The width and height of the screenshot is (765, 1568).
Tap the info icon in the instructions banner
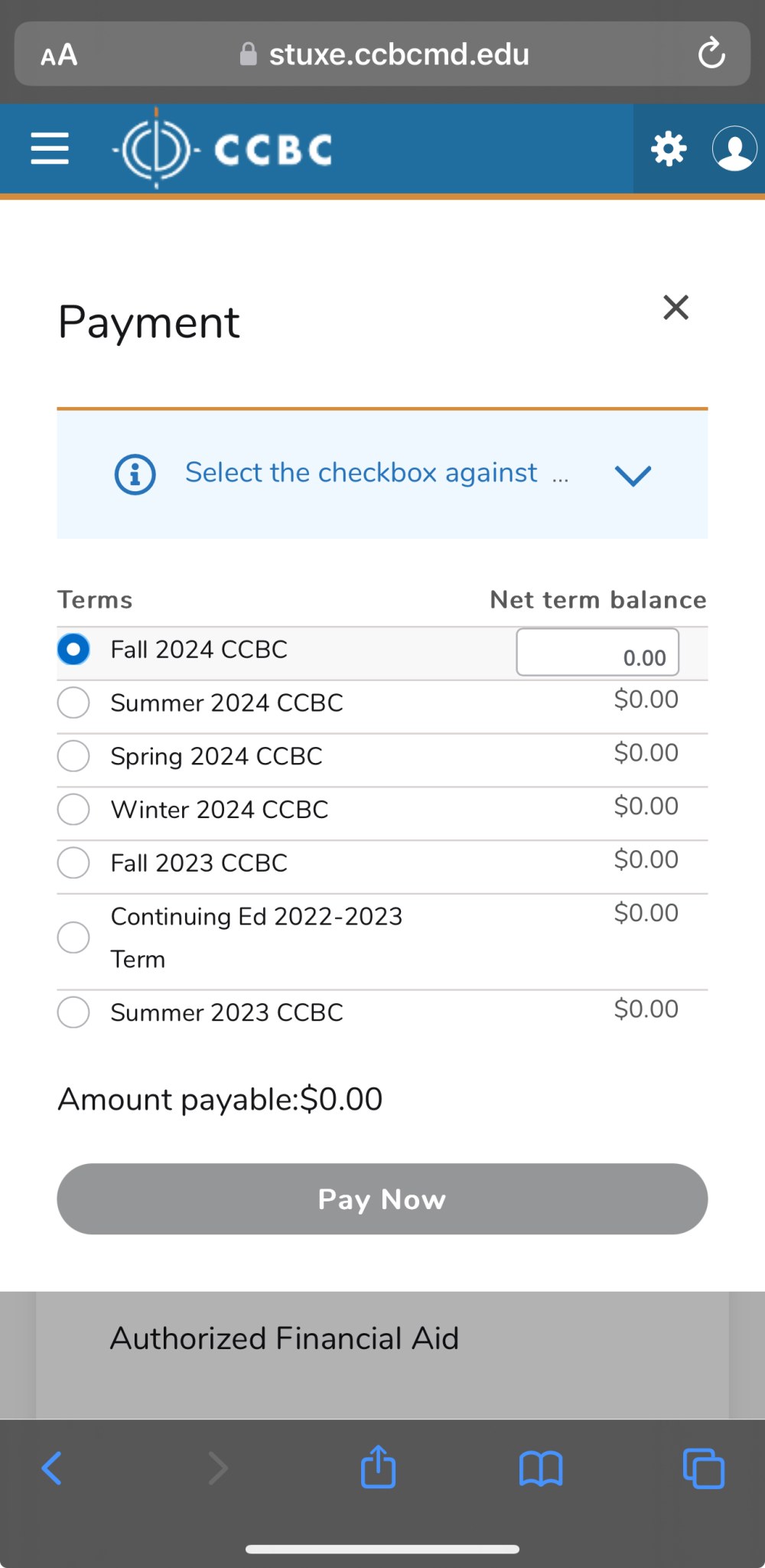tap(135, 474)
